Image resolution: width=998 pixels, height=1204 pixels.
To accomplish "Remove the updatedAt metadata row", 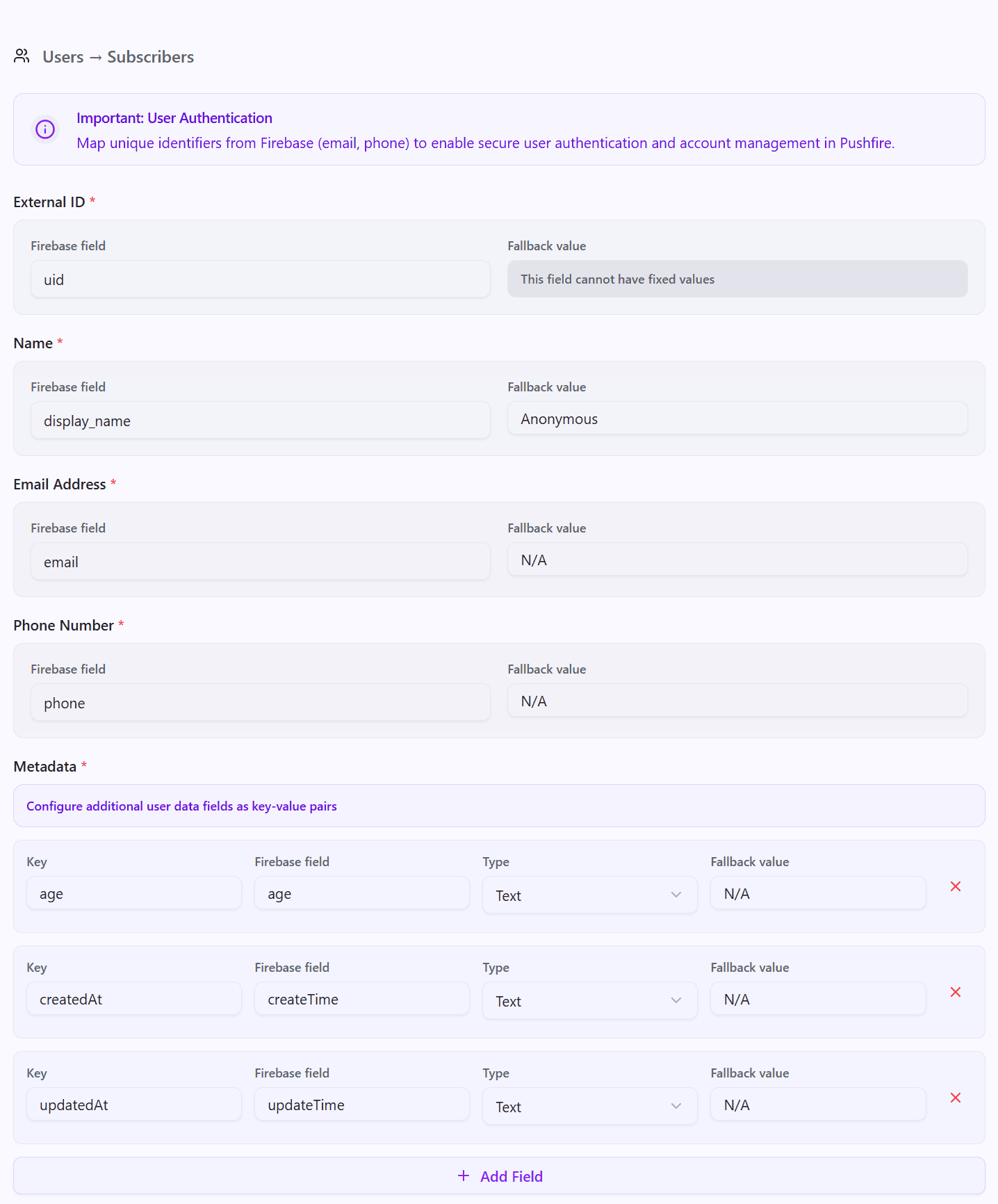I will click(956, 1098).
